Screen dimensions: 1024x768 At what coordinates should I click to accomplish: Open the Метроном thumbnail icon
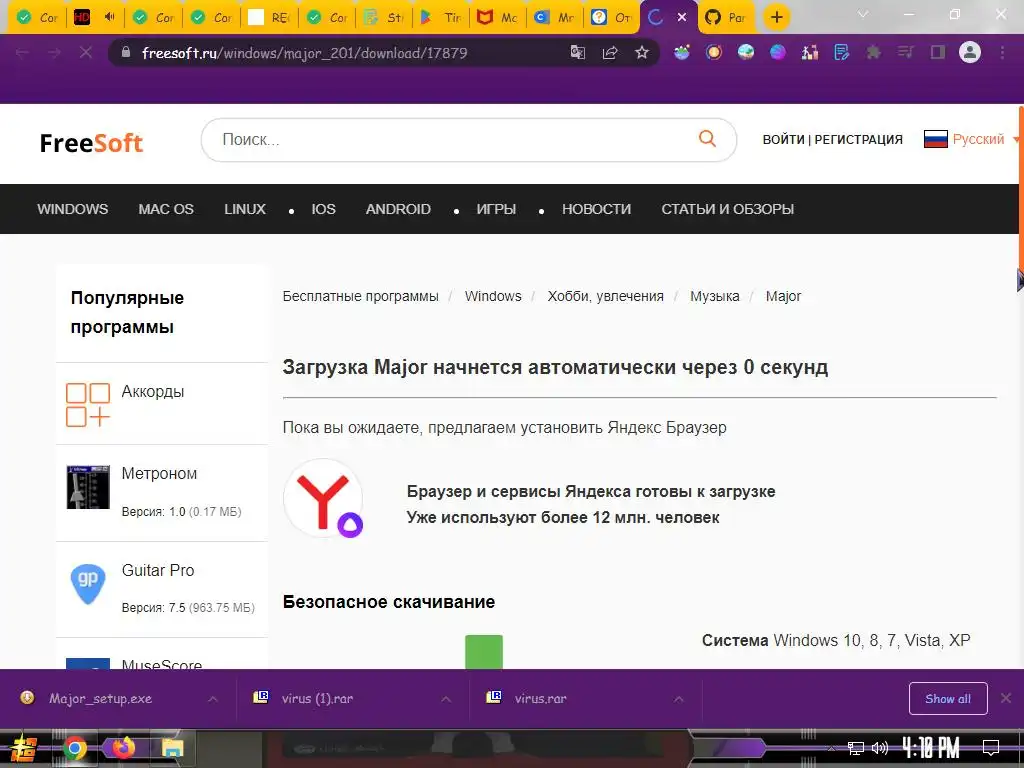coord(88,487)
